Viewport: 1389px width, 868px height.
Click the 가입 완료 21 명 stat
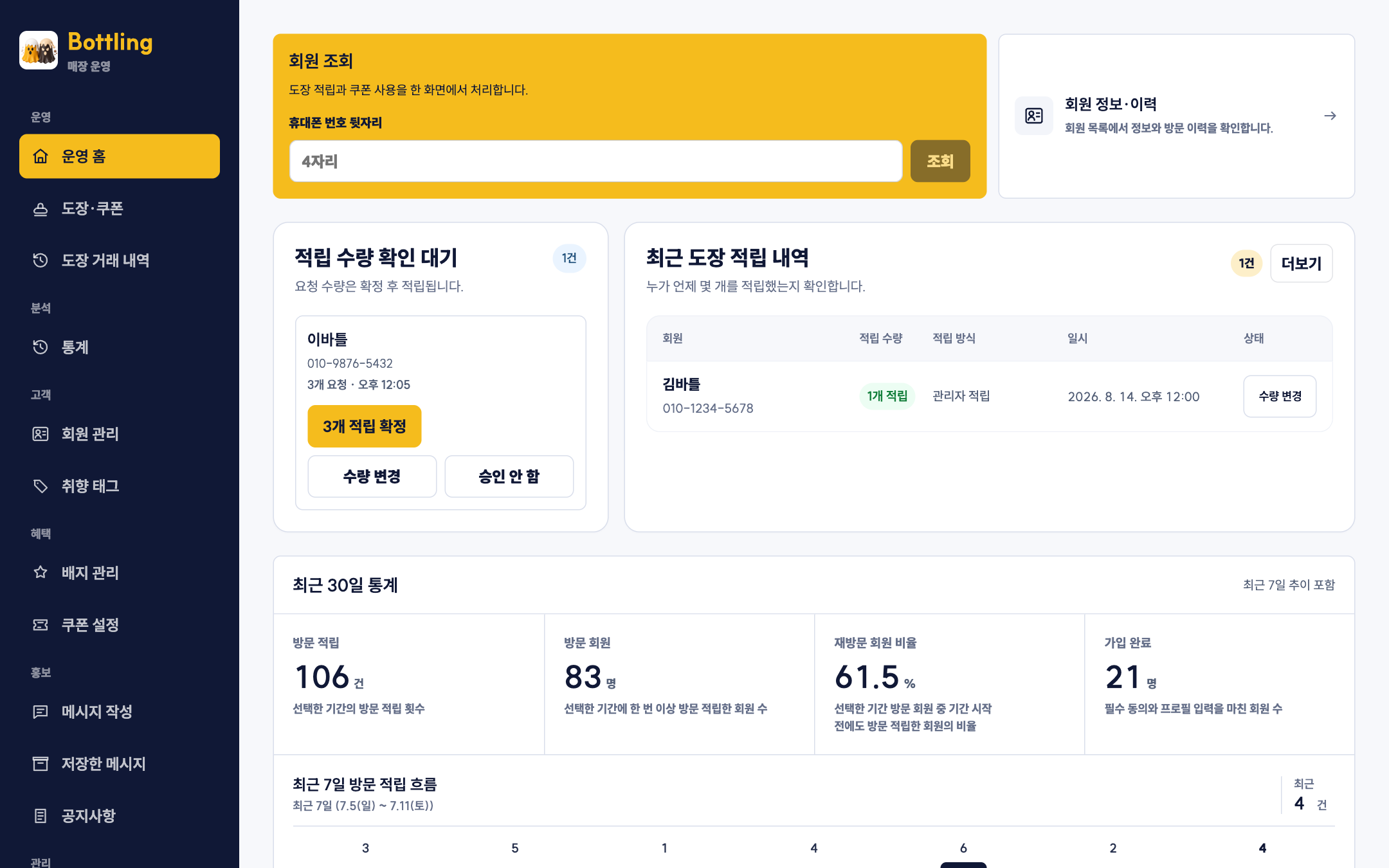pos(1220,684)
